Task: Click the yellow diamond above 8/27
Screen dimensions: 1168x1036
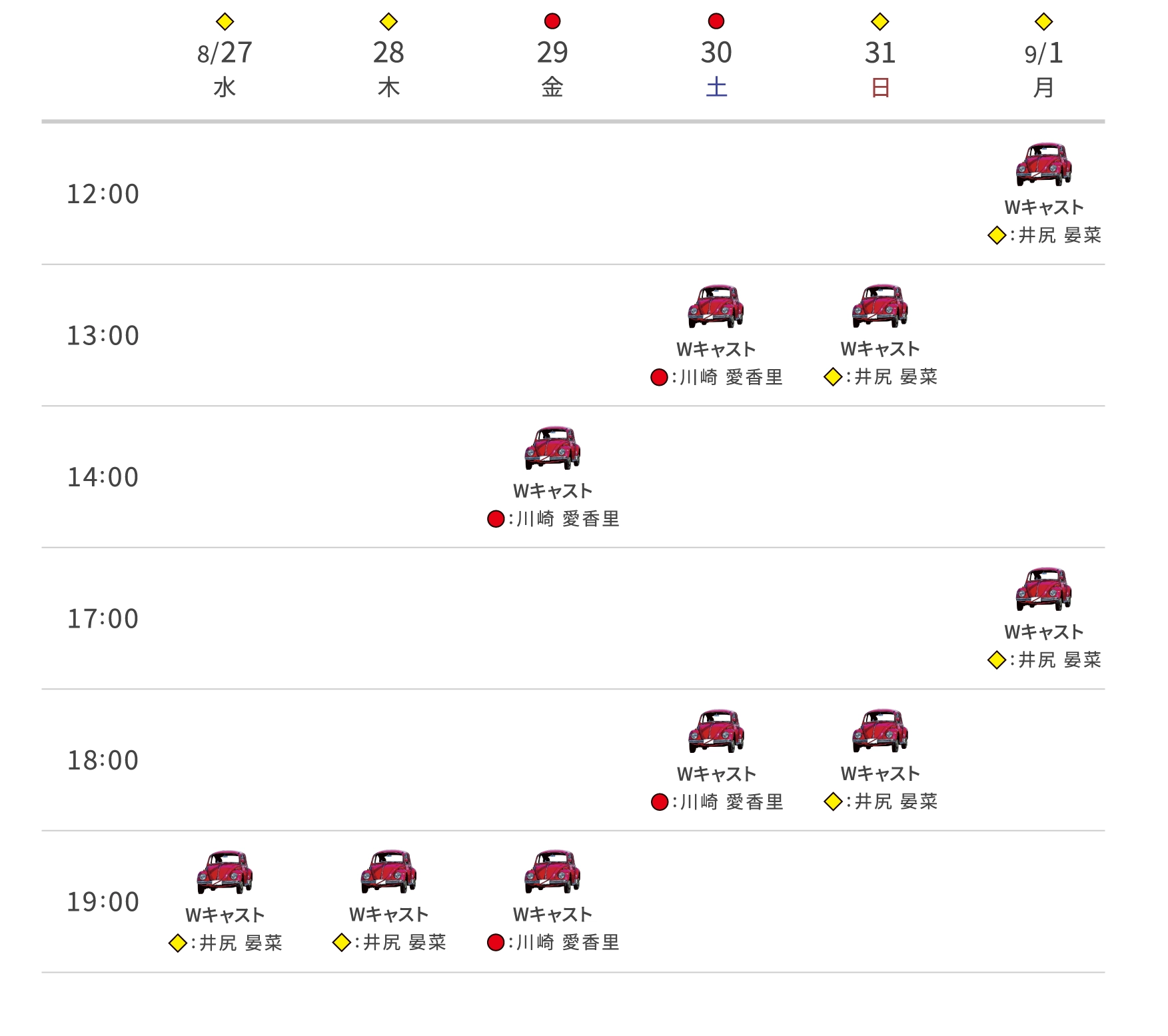Action: (225, 22)
